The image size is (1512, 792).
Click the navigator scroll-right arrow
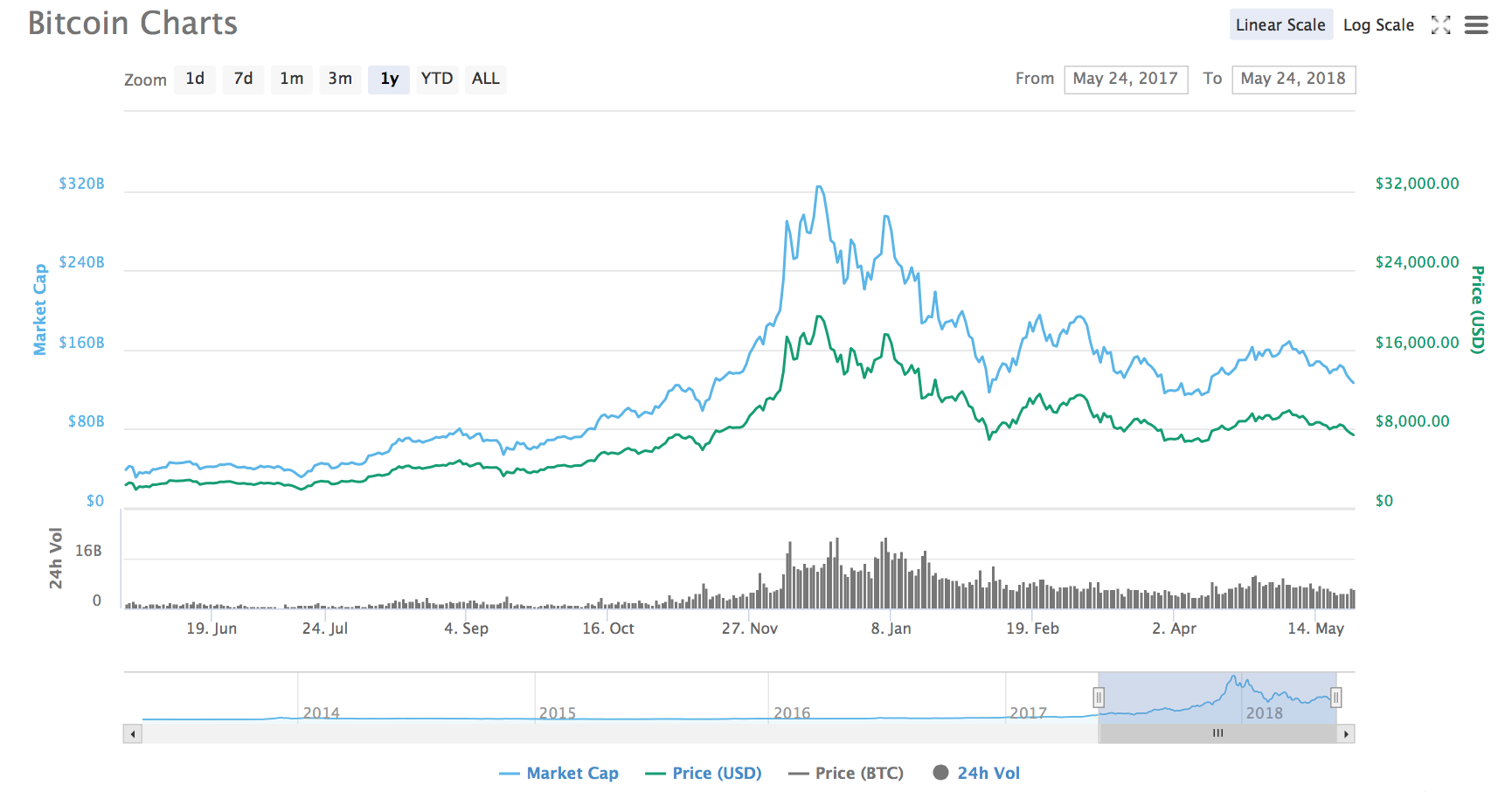coord(1346,734)
